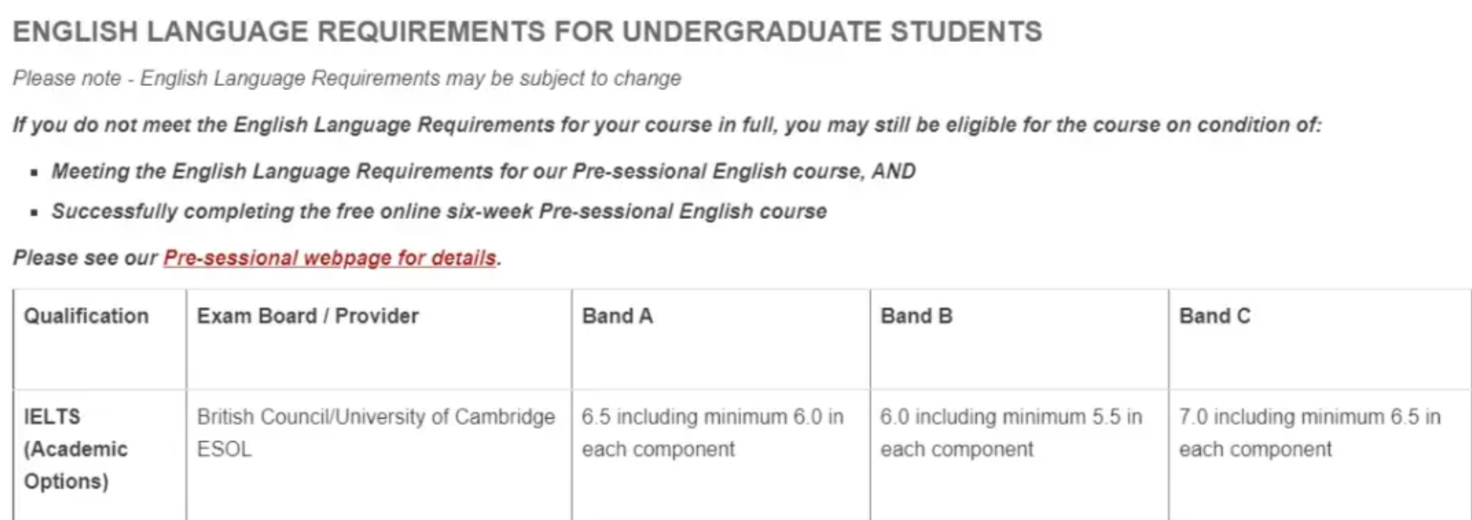
Task: Click the Exam Board / Provider column header
Action: point(308,316)
